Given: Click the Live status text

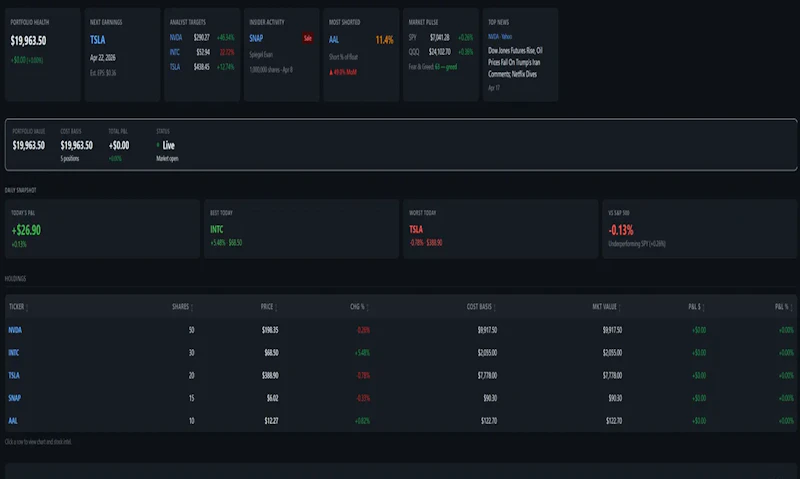Looking at the screenshot, I should (x=168, y=145).
